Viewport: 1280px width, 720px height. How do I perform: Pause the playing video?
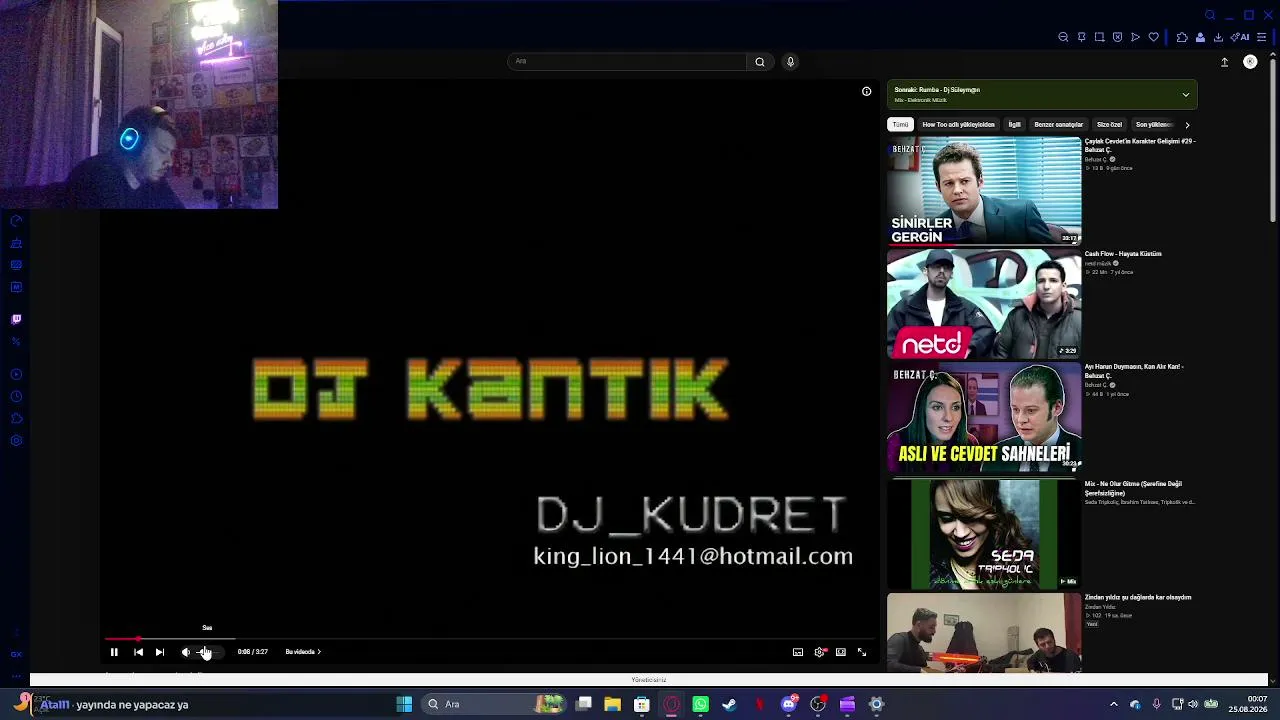pos(114,652)
